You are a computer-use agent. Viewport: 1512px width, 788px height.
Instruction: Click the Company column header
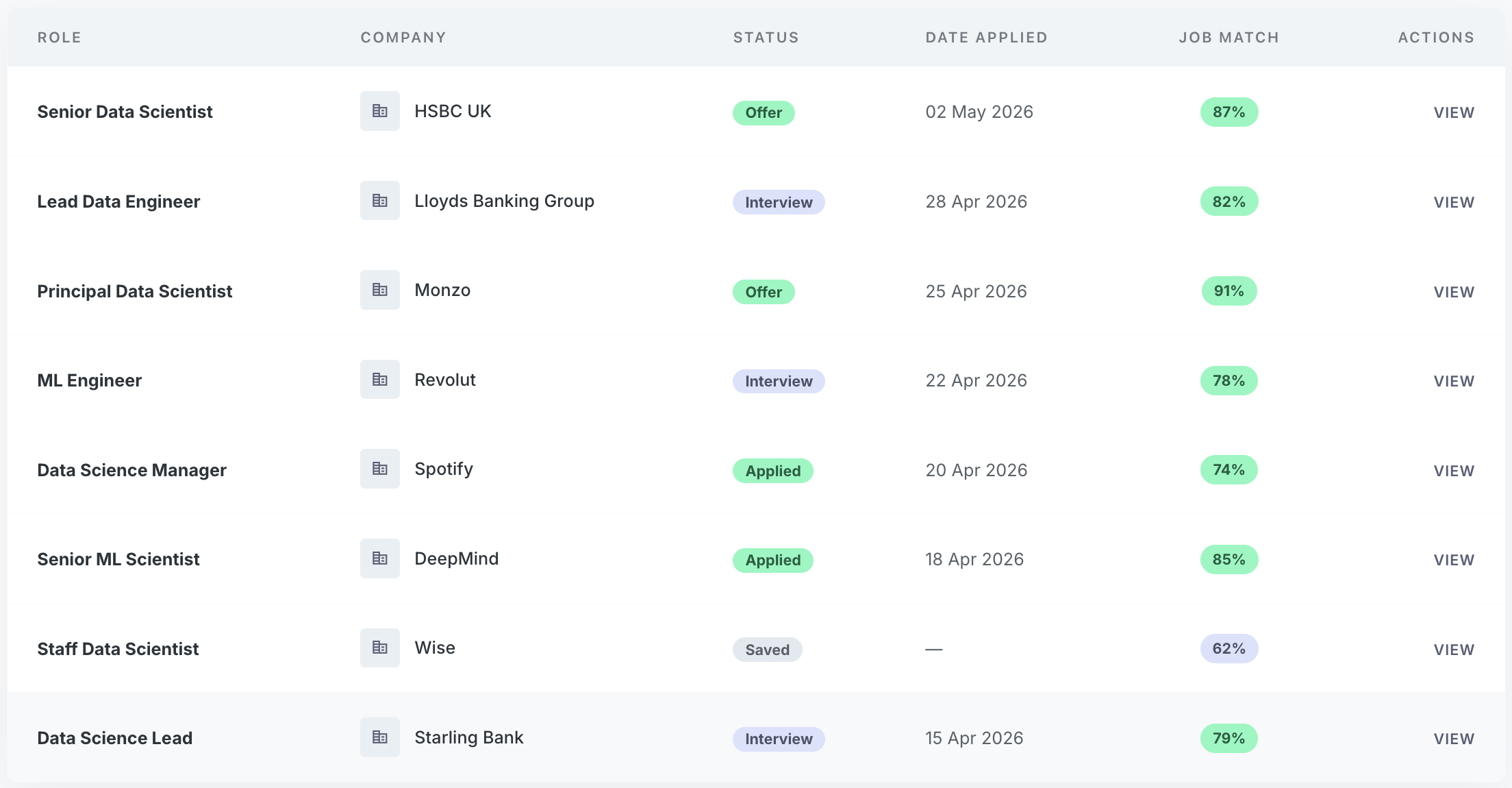click(x=403, y=38)
